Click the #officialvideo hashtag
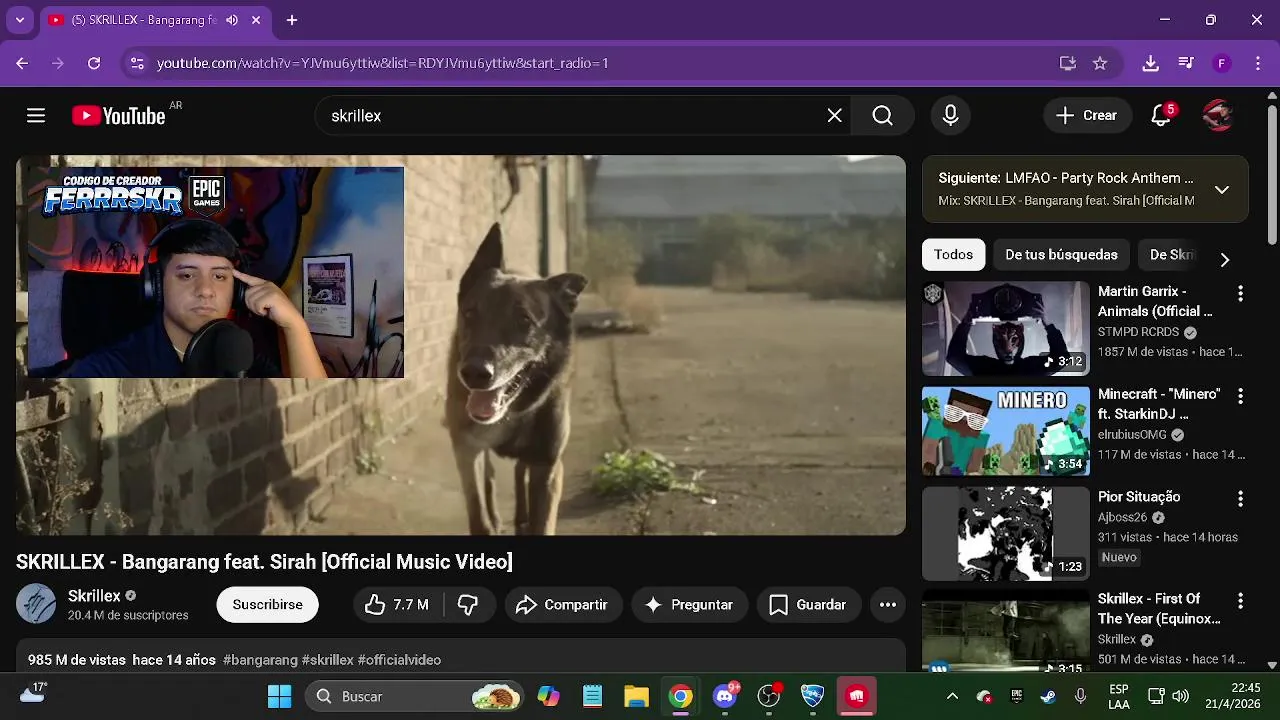Image resolution: width=1280 pixels, height=720 pixels. tap(399, 660)
